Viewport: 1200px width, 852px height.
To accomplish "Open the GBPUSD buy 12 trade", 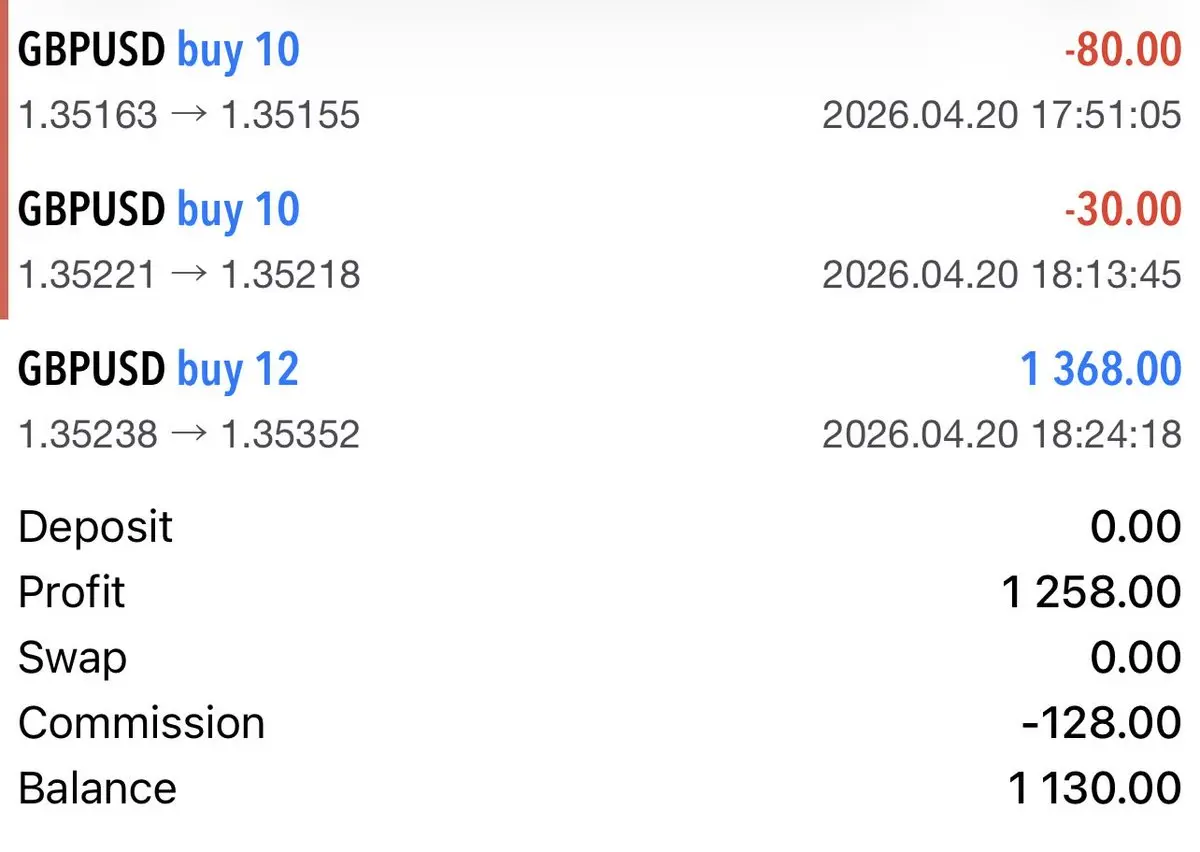I will coord(159,370).
